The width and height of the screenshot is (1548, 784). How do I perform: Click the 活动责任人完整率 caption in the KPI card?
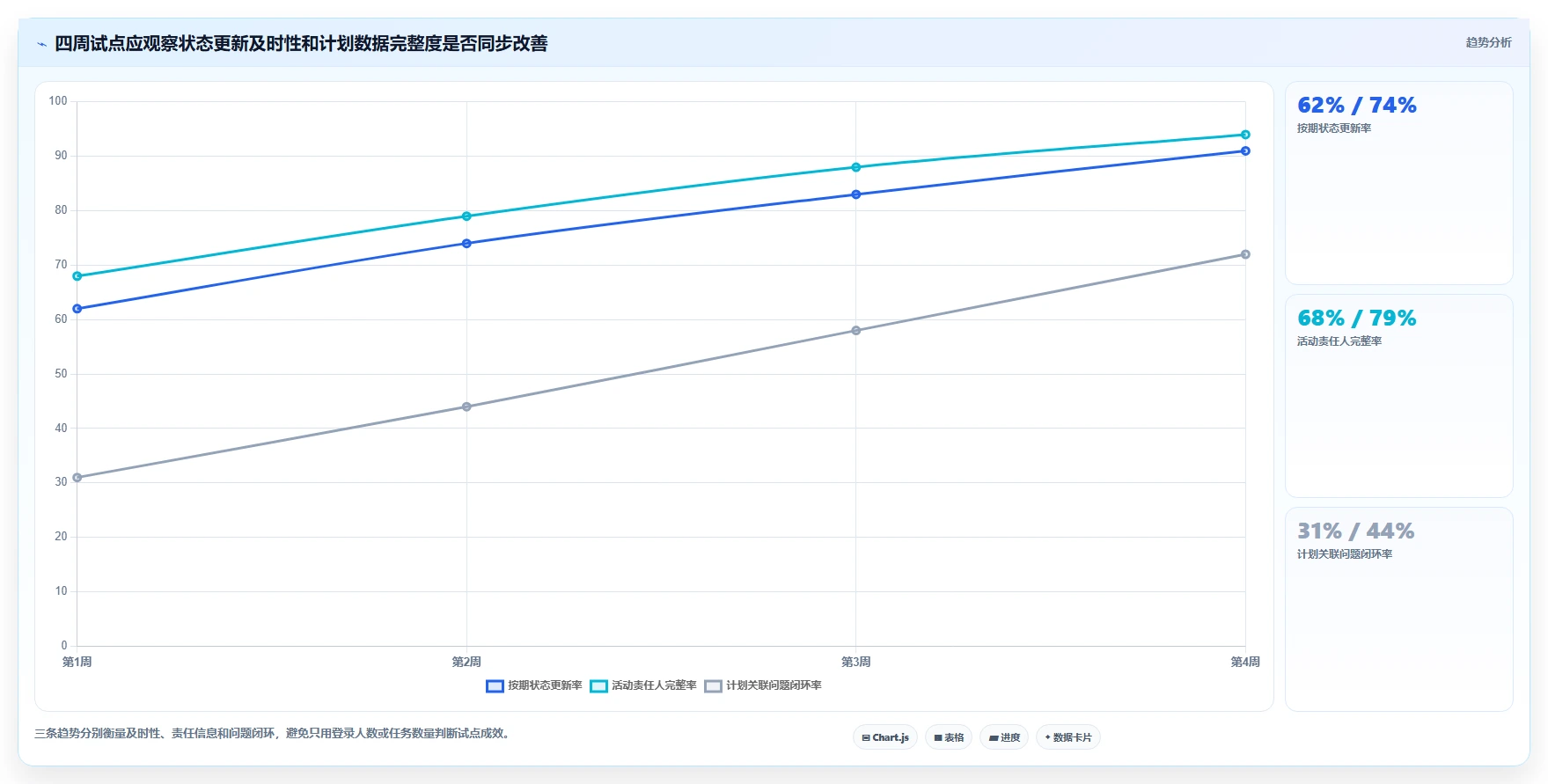coord(1339,341)
